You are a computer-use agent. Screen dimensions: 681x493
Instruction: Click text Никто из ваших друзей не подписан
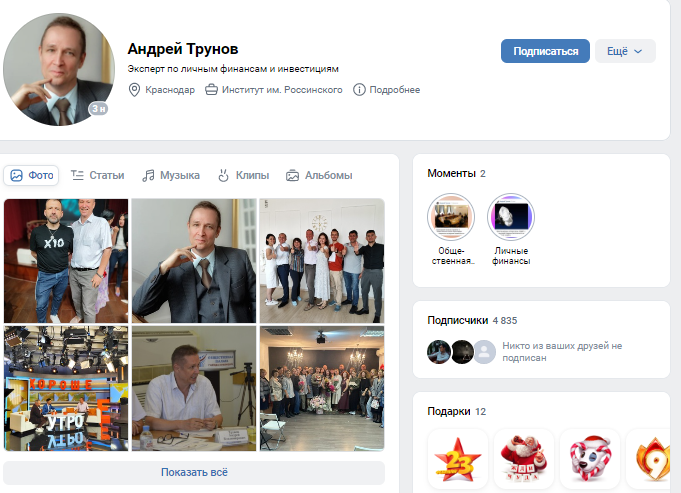[x=562, y=352]
